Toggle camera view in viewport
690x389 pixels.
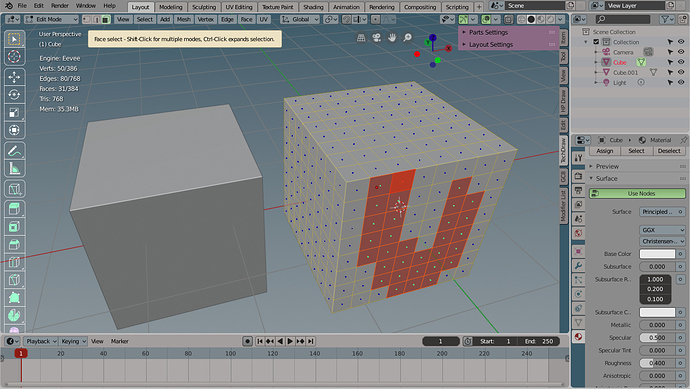376,38
